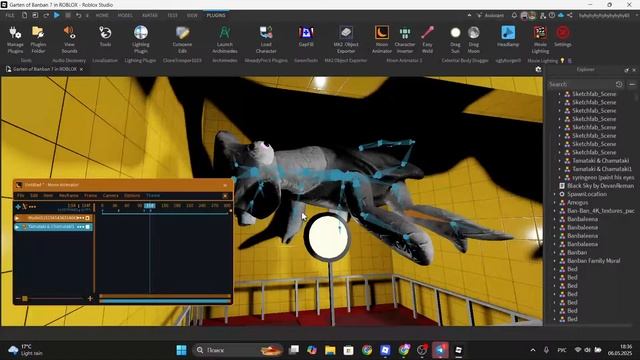
Task: Open the Windows Start menu
Action: [182, 350]
